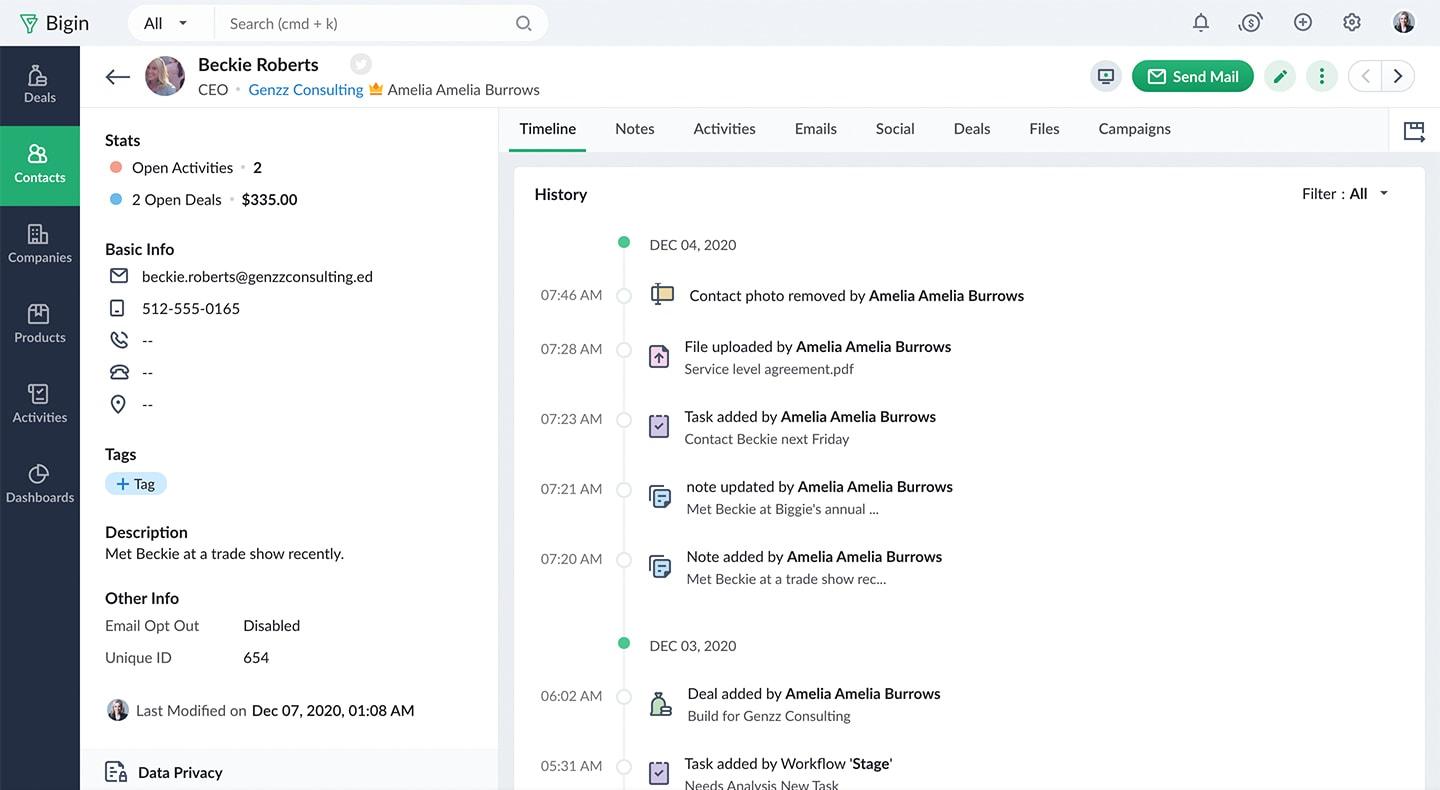Open Dashboards in the sidebar
The image size is (1440, 790).
[39, 485]
